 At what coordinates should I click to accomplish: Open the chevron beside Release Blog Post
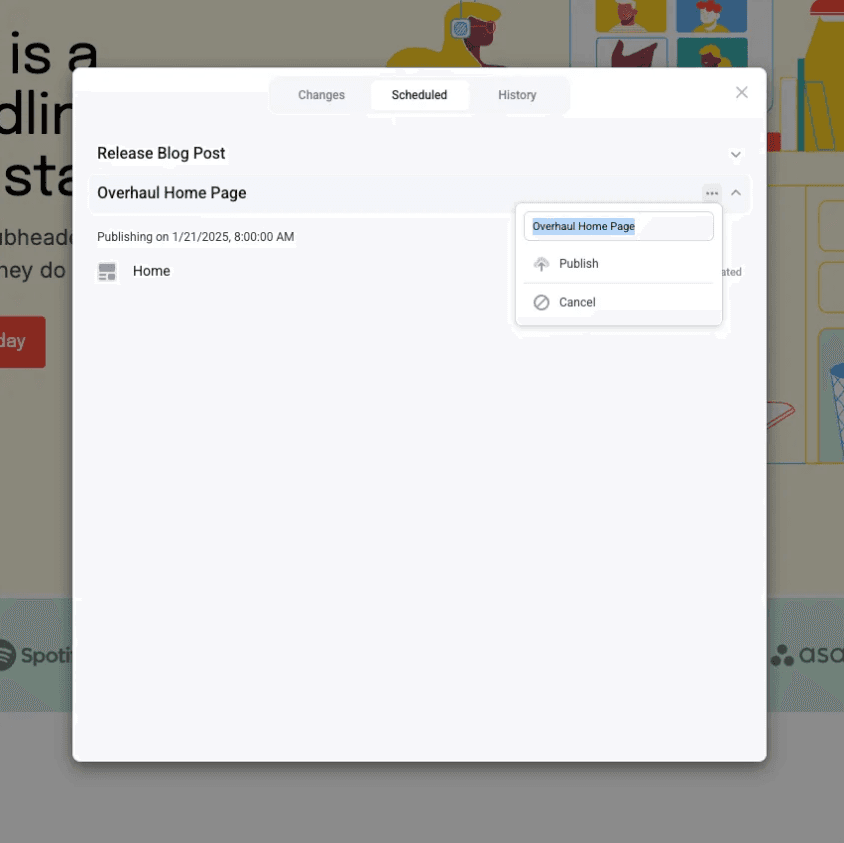pyautogui.click(x=735, y=154)
